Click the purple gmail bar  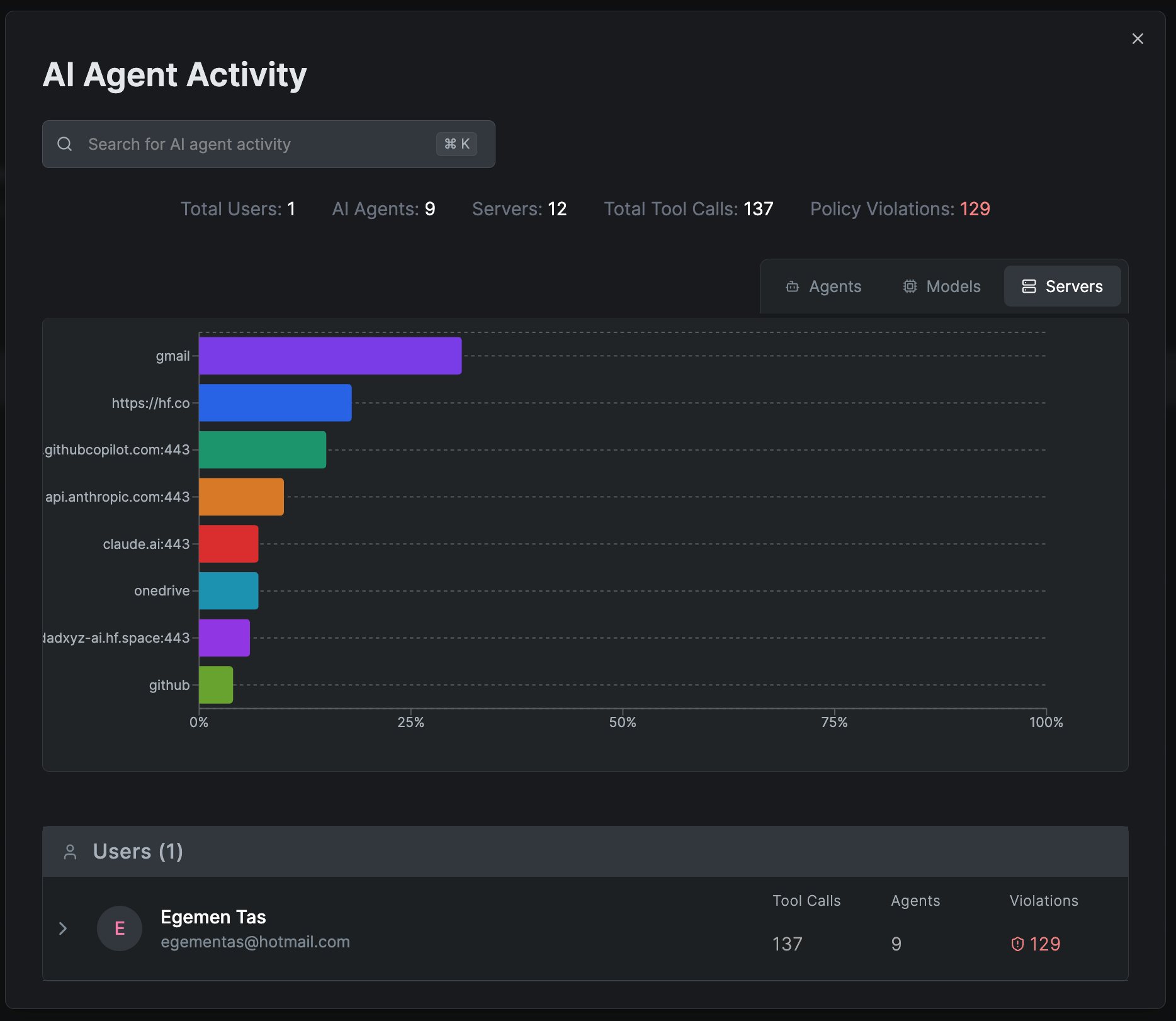(330, 356)
